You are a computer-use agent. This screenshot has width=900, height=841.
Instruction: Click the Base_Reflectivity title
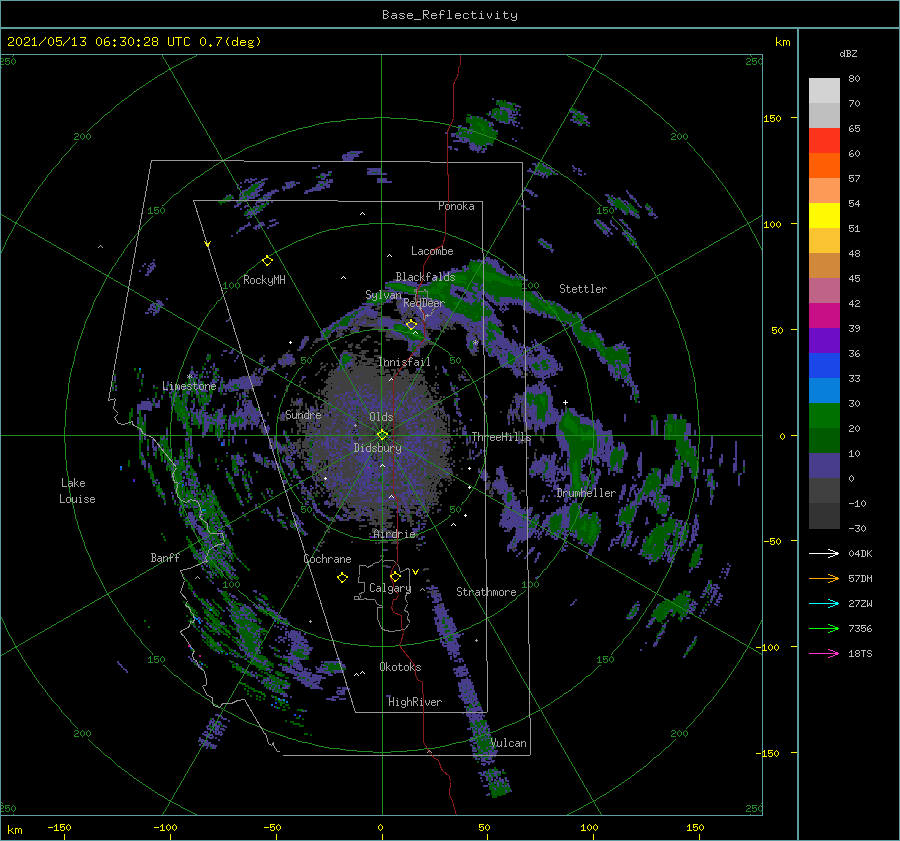[x=450, y=15]
